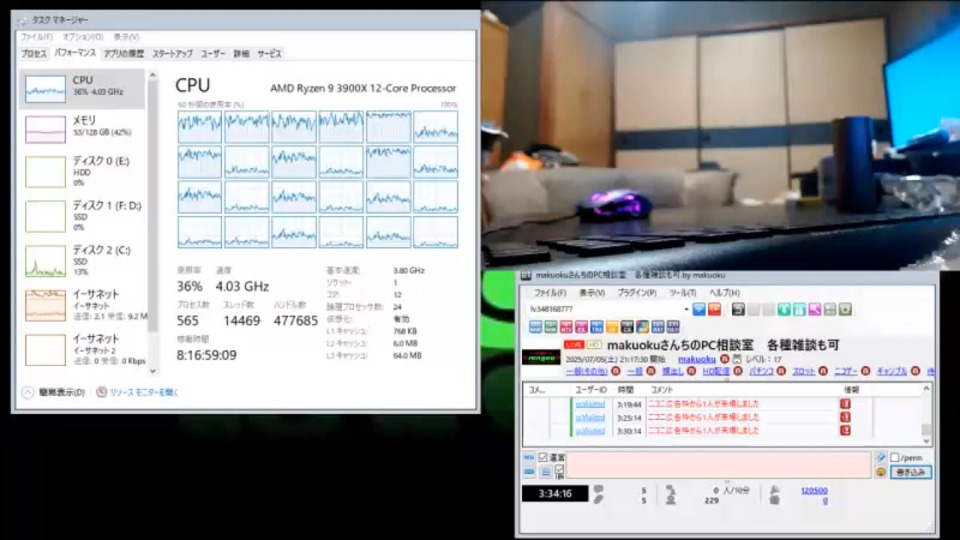Collapse Task Manager with 簡易表示 chevron
Viewport: 960px width, 540px height.
click(28, 392)
